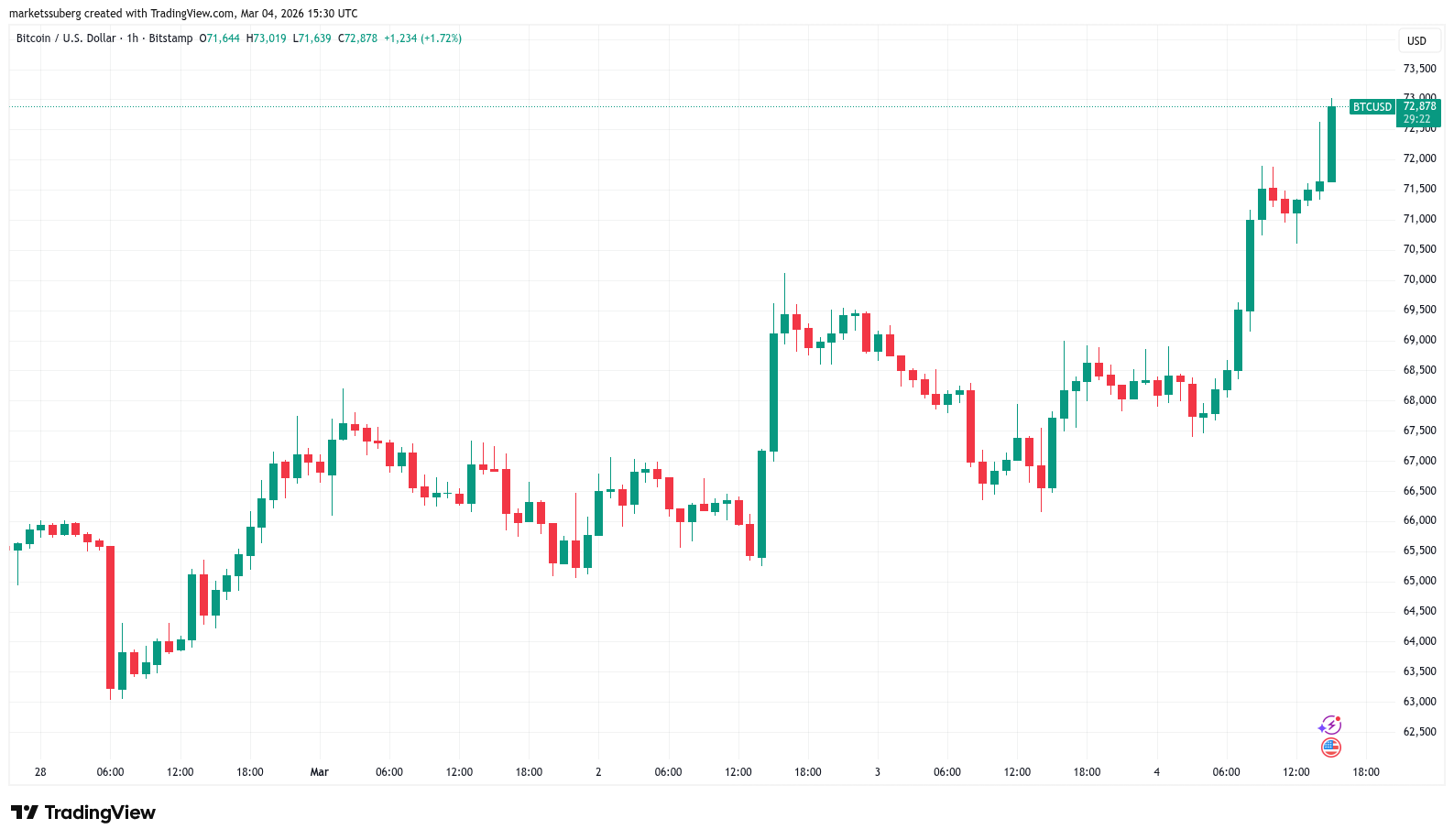The image size is (1454, 840).
Task: Click the last 18:00 time axis label
Action: (1365, 772)
